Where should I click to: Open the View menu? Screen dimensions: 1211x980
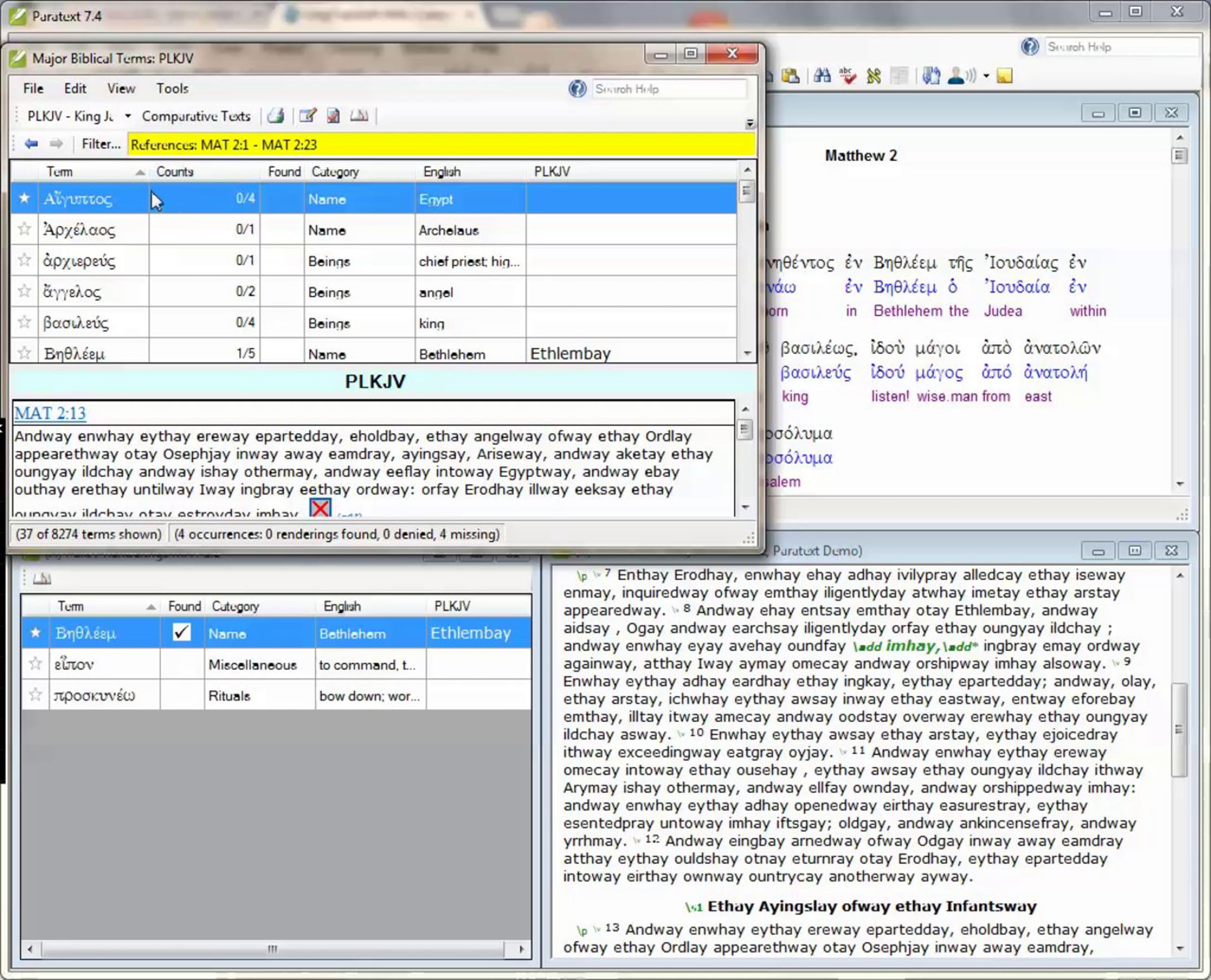coord(121,89)
